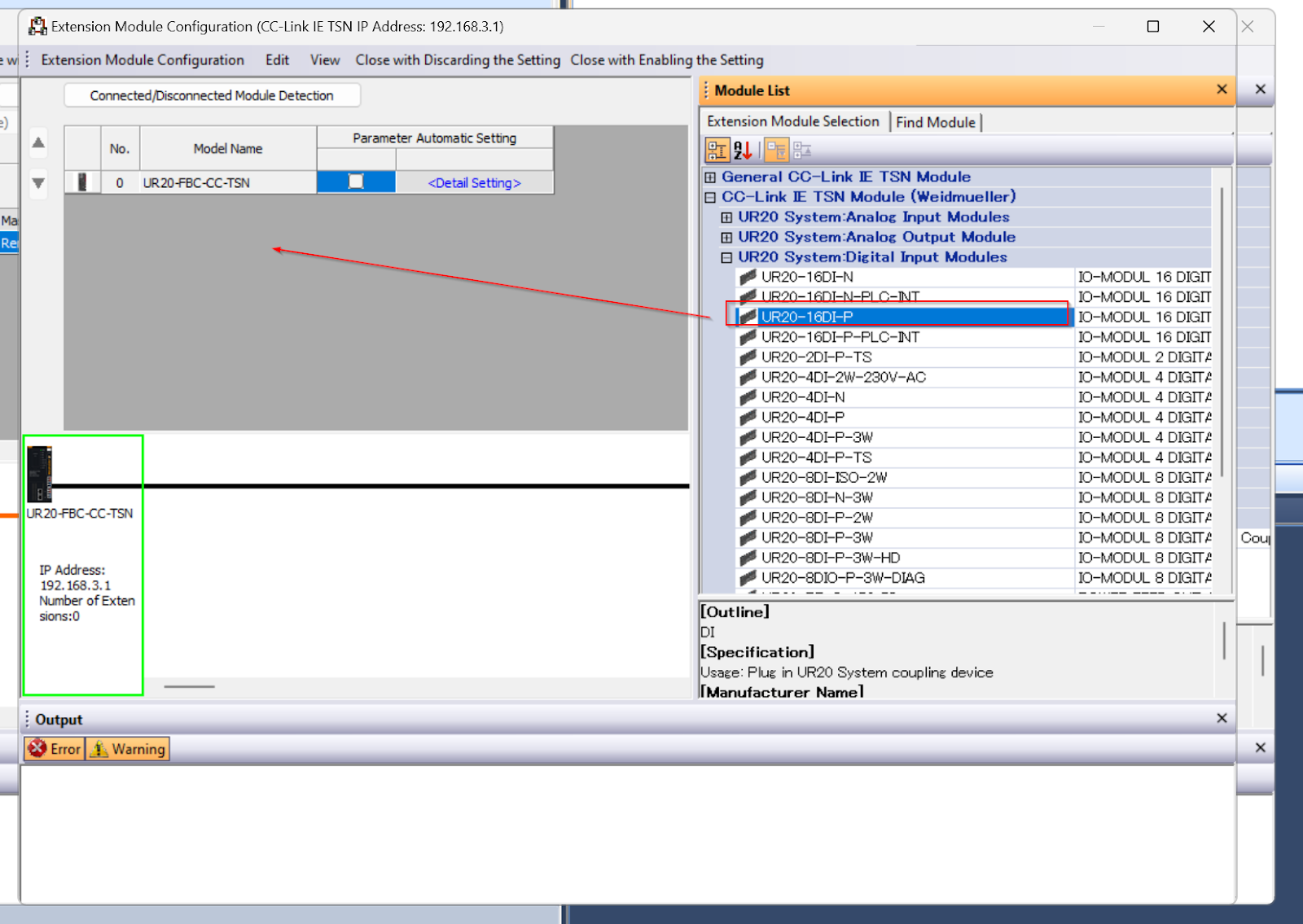Image resolution: width=1303 pixels, height=924 pixels.
Task: Click the expand-all tree icon in Module List toolbar
Action: pyautogui.click(x=776, y=150)
